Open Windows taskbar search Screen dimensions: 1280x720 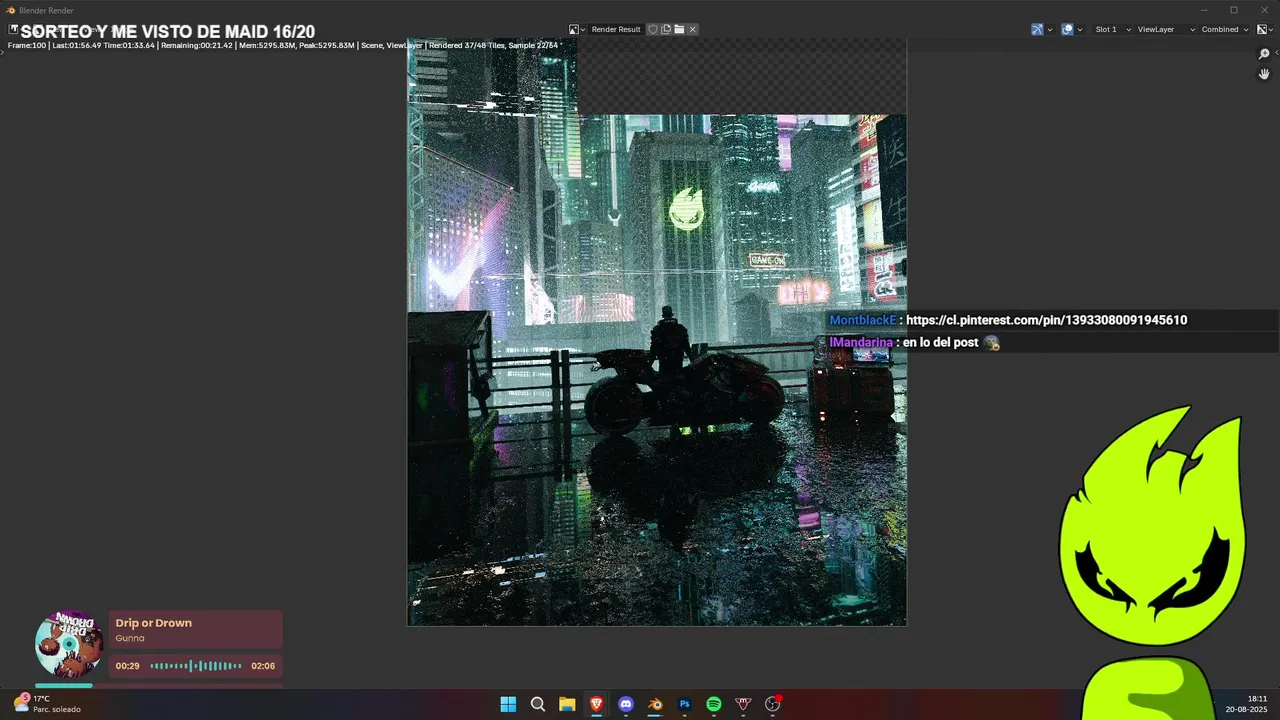pyautogui.click(x=538, y=704)
